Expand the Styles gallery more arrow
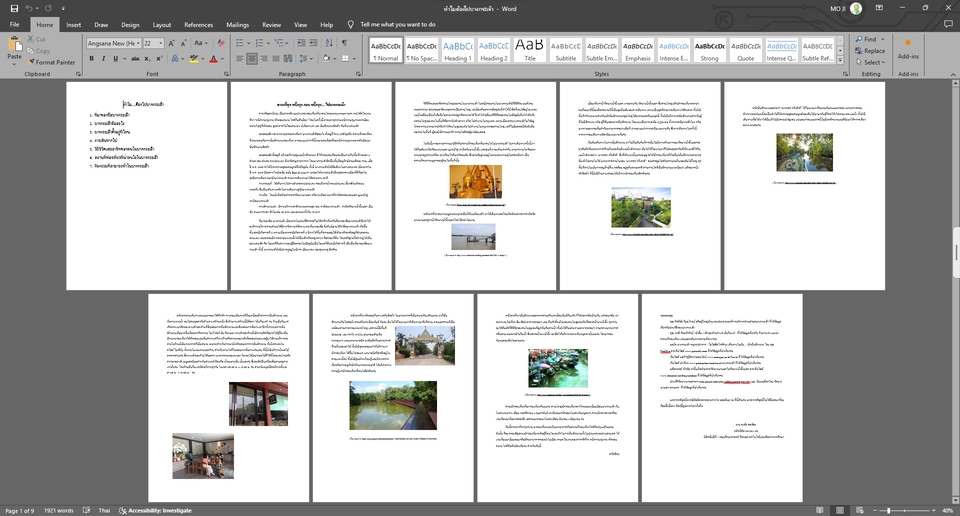Screen dimensions: 960x516 point(838,60)
